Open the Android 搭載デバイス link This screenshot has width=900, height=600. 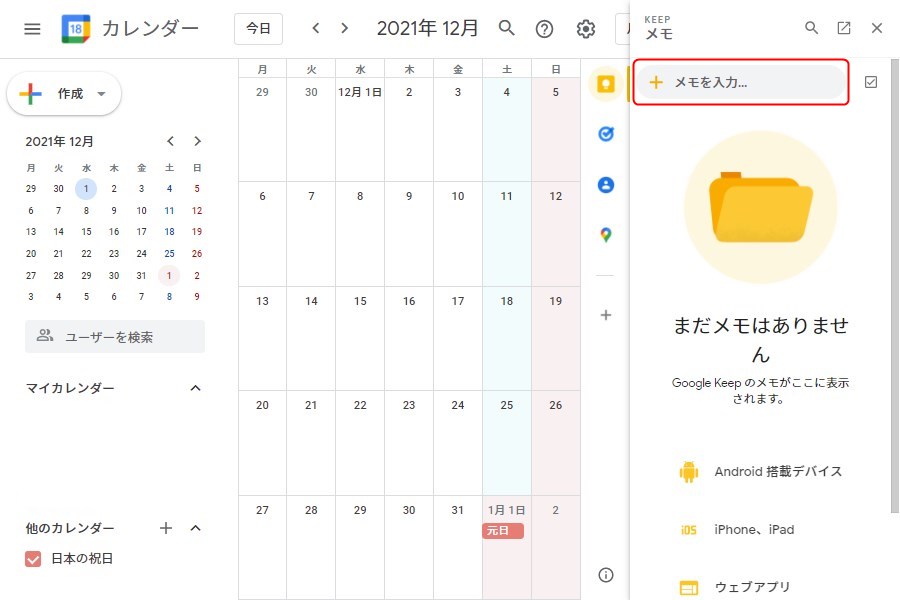(x=778, y=472)
